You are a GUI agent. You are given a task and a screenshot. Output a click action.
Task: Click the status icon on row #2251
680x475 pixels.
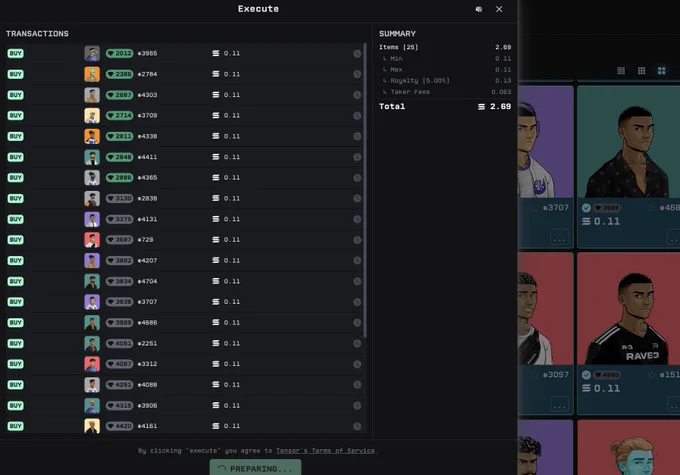pyautogui.click(x=357, y=343)
